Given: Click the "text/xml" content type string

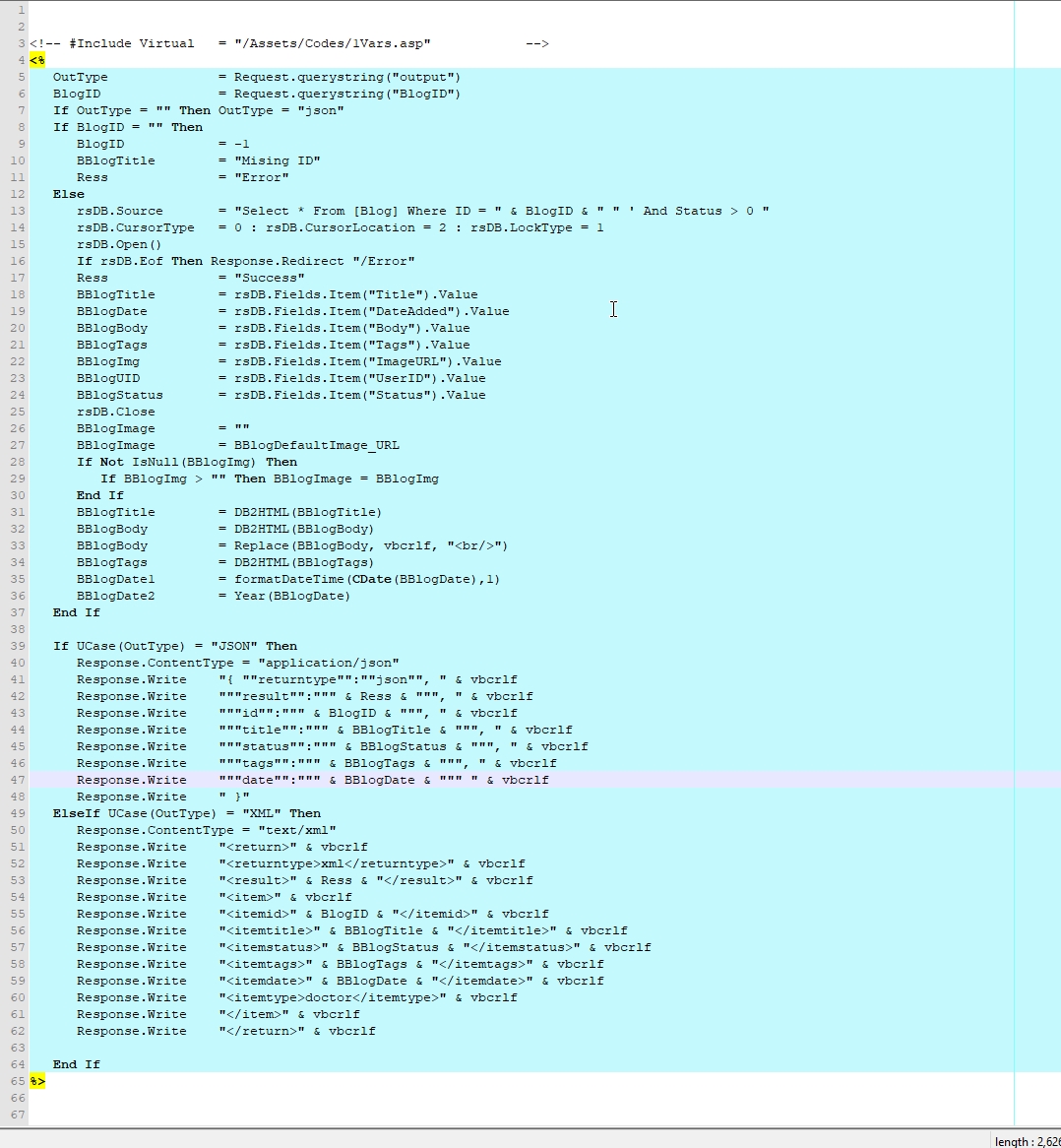Looking at the screenshot, I should tap(296, 830).
